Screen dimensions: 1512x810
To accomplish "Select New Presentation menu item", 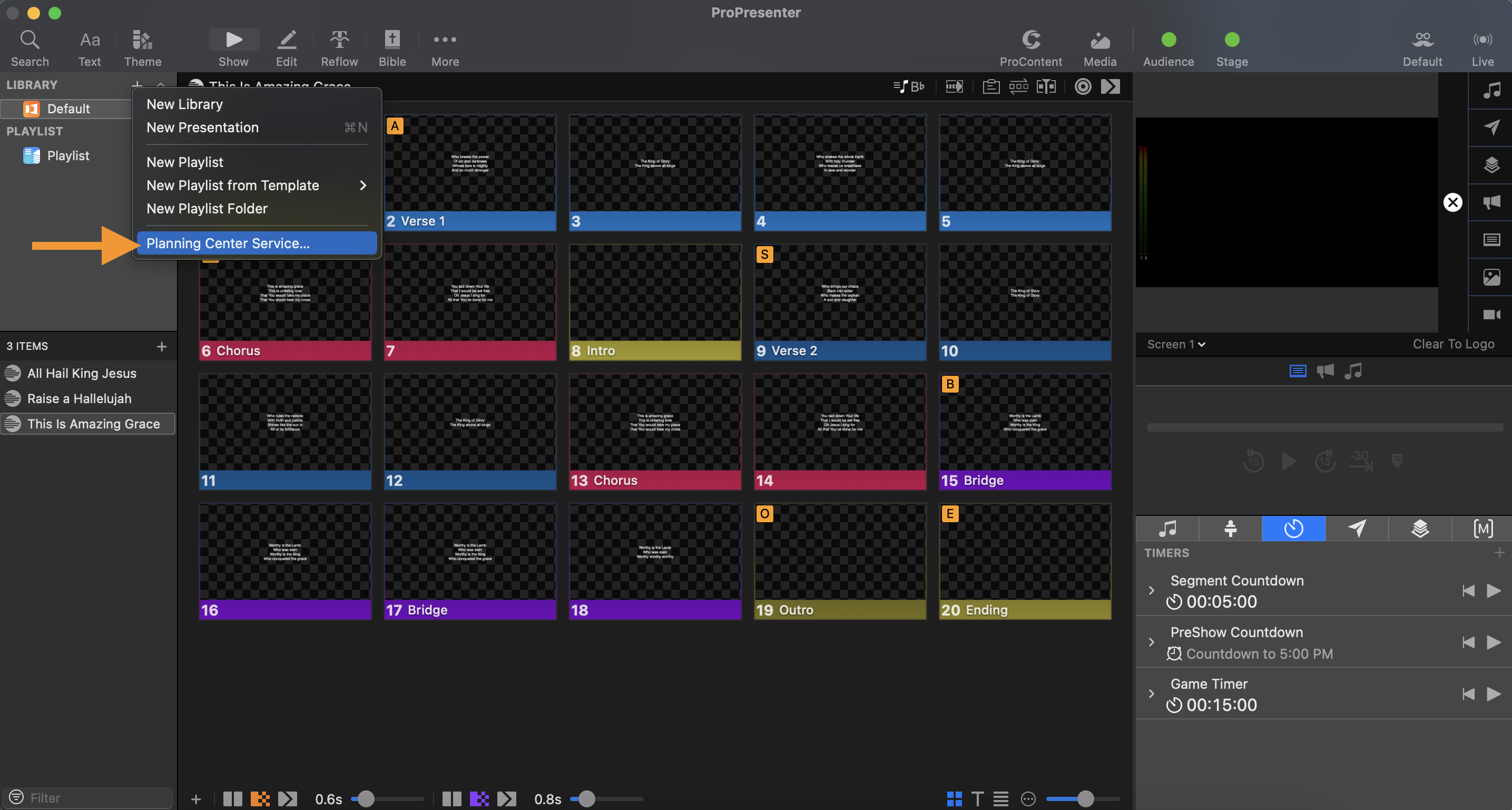I will point(257,128).
